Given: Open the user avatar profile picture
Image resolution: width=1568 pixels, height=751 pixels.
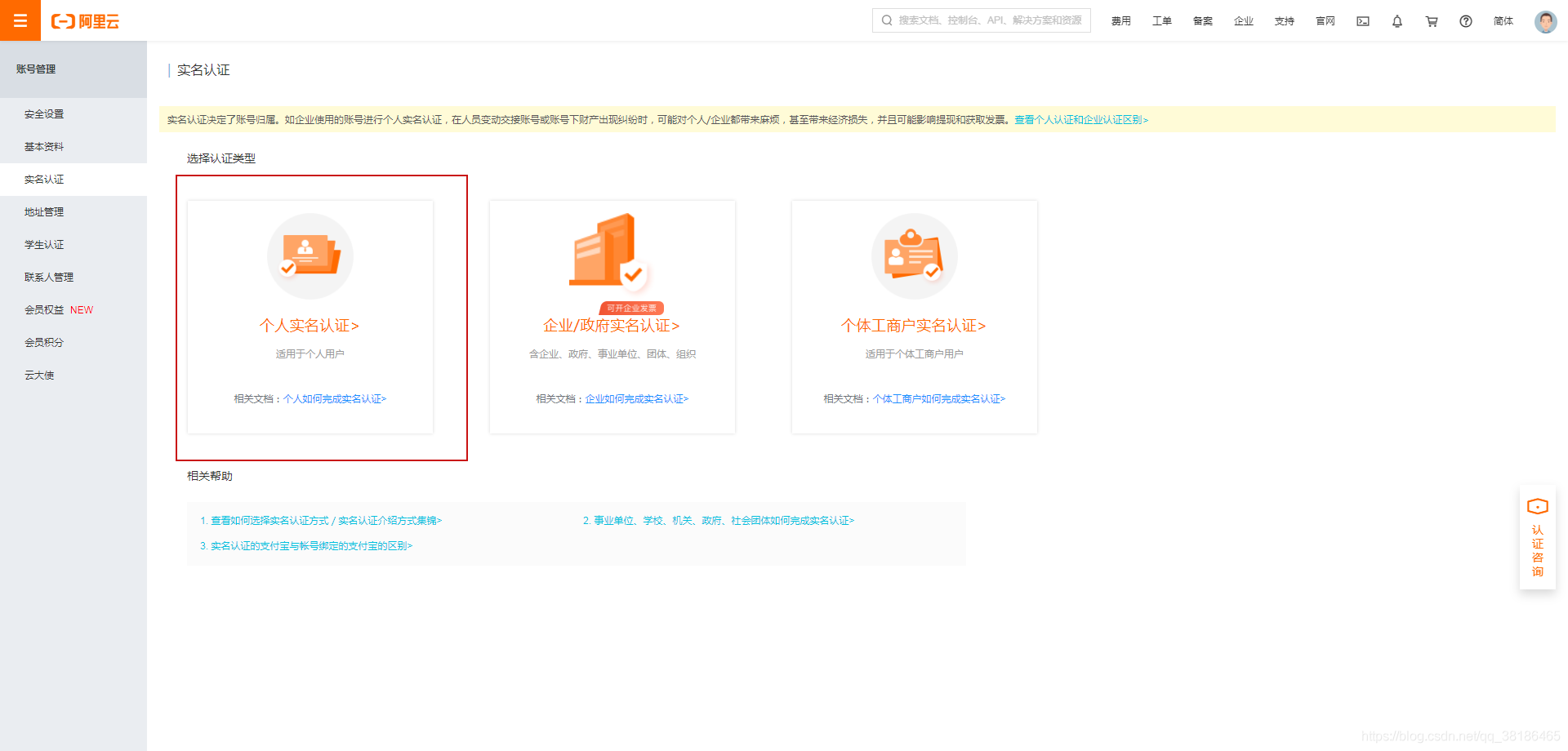Looking at the screenshot, I should (1545, 21).
